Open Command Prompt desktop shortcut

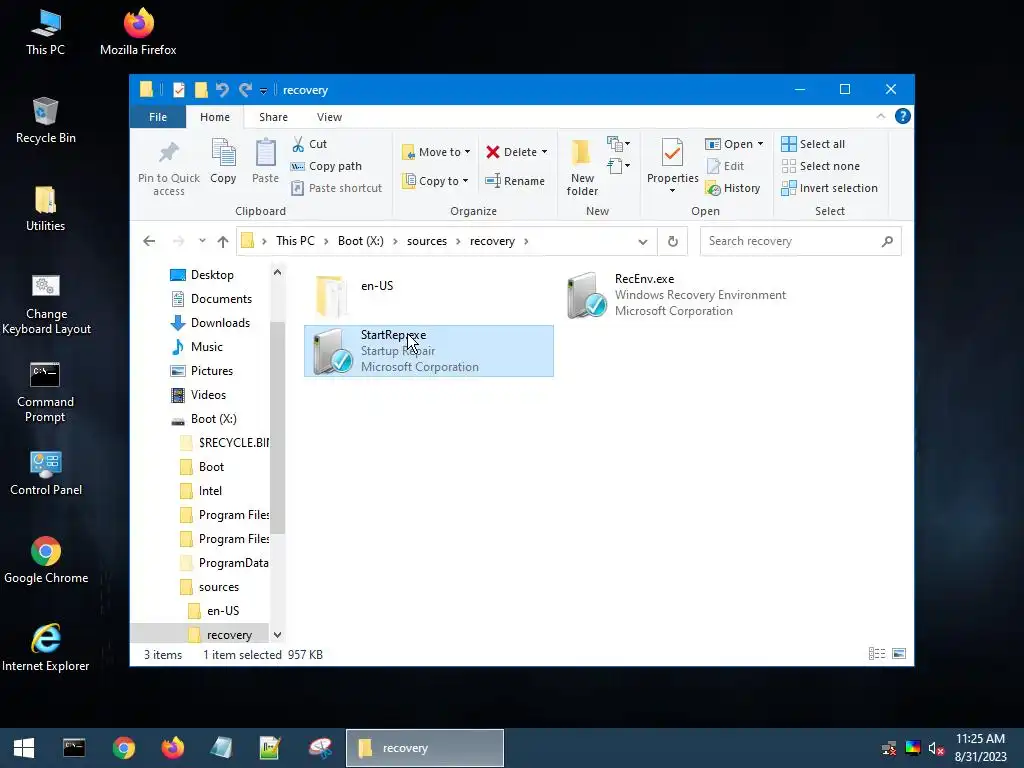pyautogui.click(x=45, y=392)
